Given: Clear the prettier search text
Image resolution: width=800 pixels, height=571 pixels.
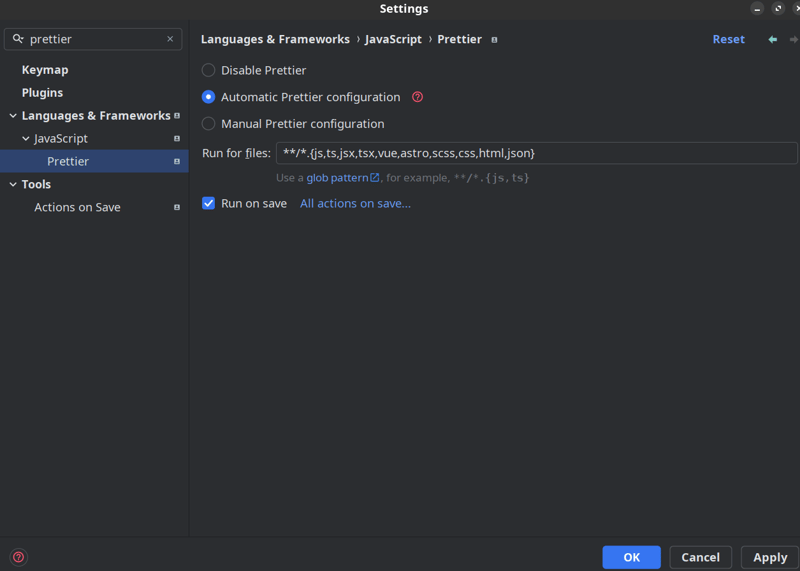Looking at the screenshot, I should click(170, 39).
